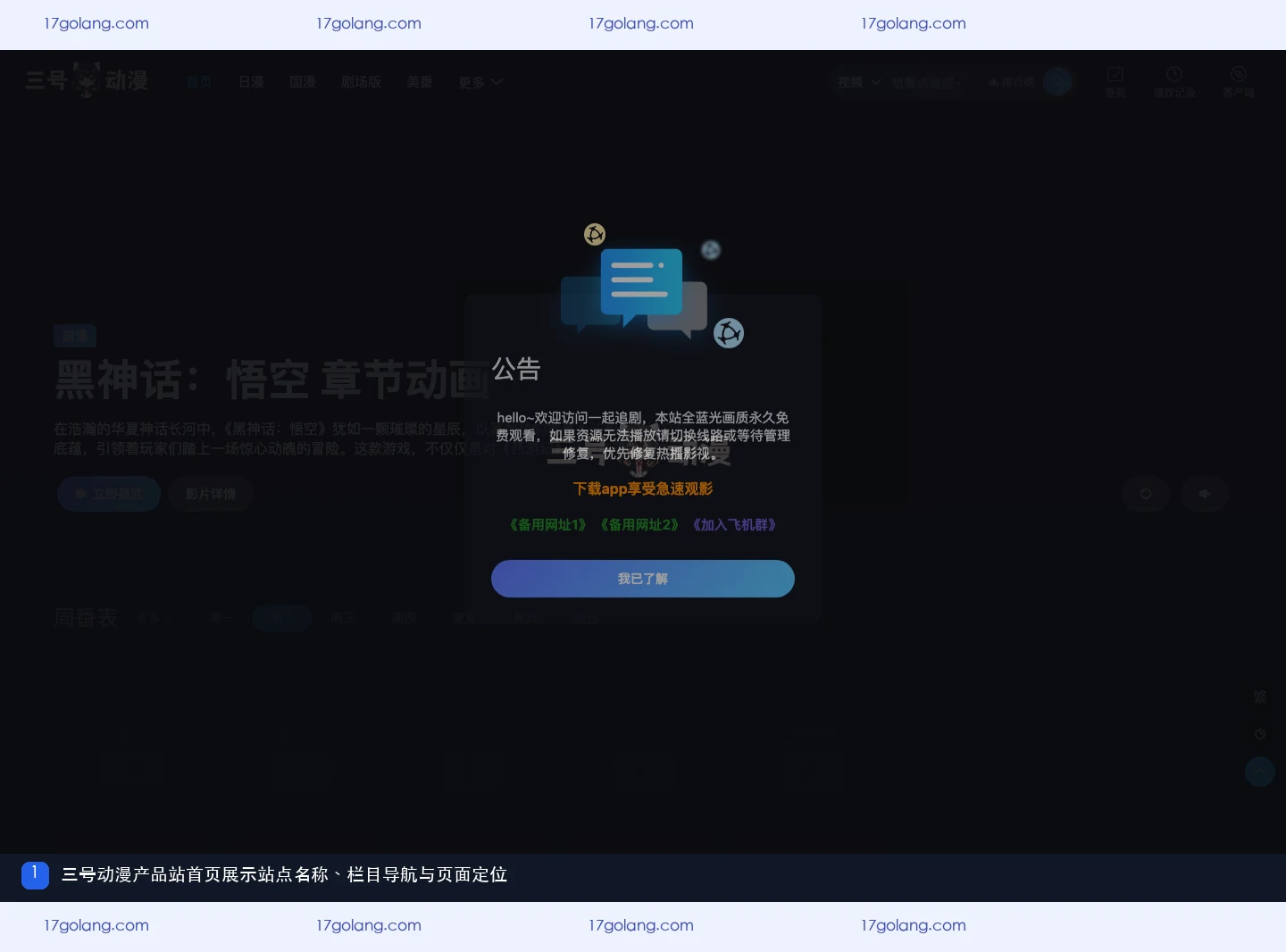
Task: Click the 下载app享受急速观影 link
Action: coord(643,489)
